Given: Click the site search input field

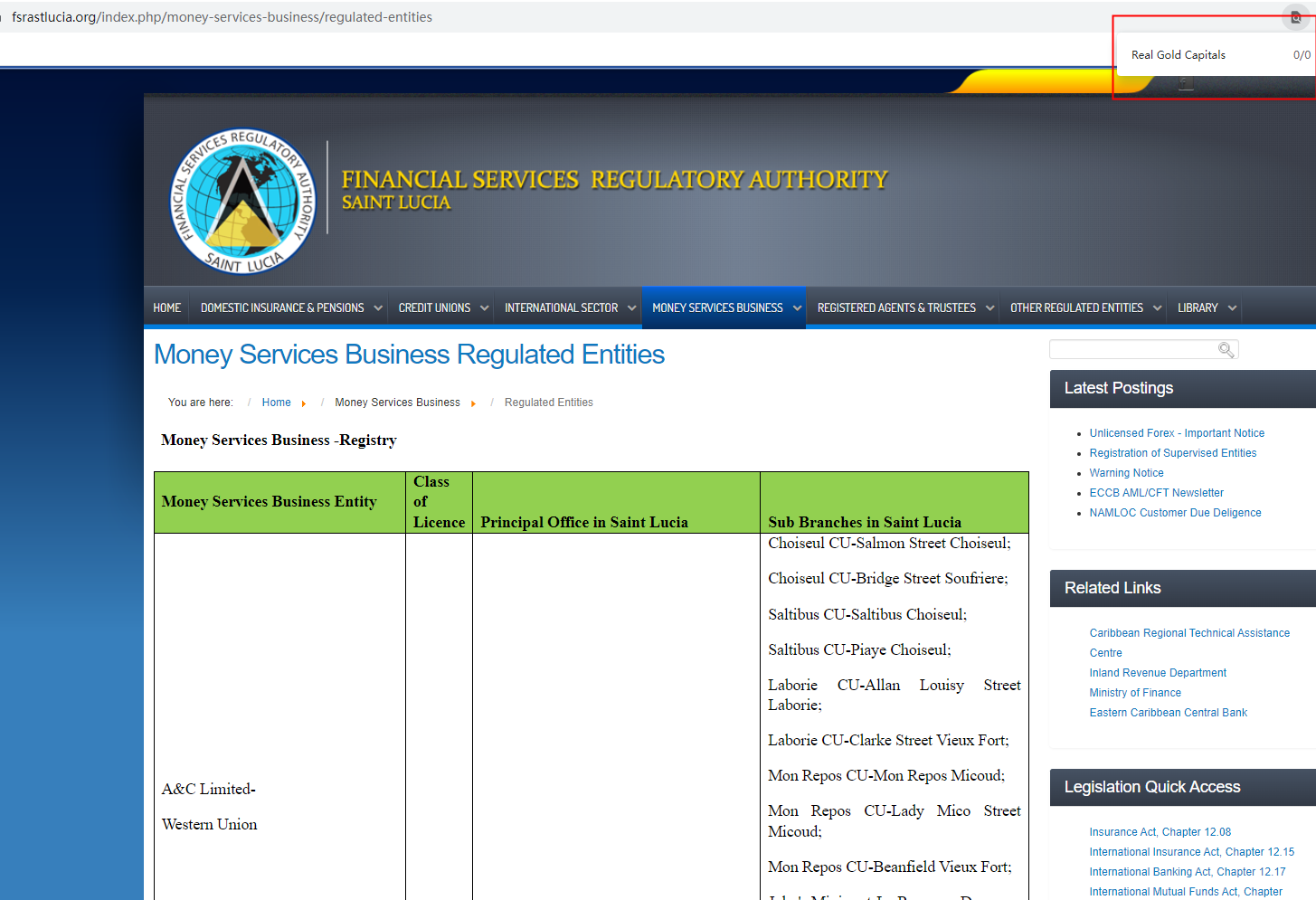Looking at the screenshot, I should pos(1132,350).
